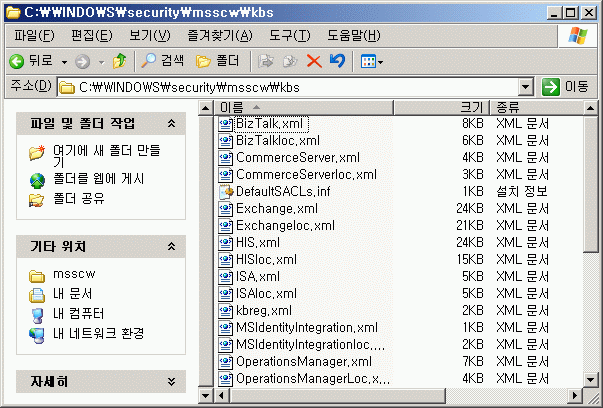Click the horizontal scrollbar right arrow
The height and width of the screenshot is (408, 603).
click(575, 395)
